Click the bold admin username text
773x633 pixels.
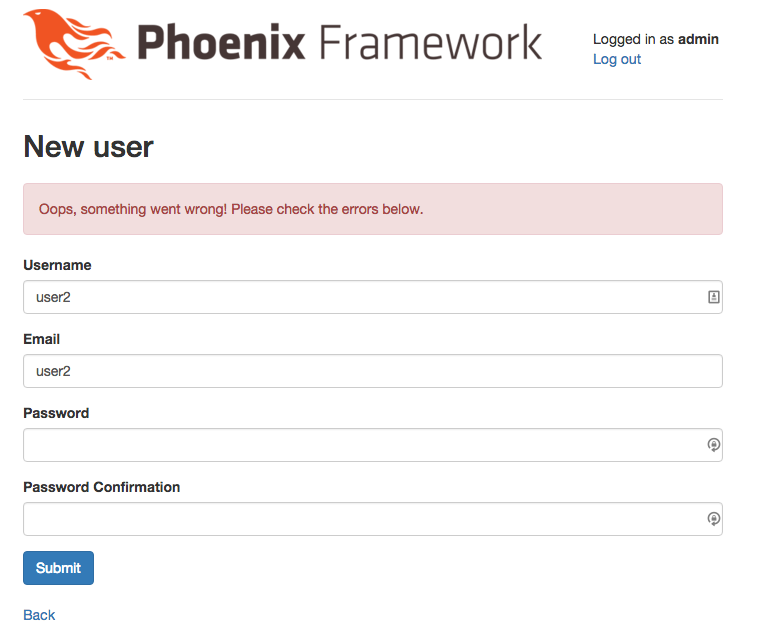[x=698, y=39]
